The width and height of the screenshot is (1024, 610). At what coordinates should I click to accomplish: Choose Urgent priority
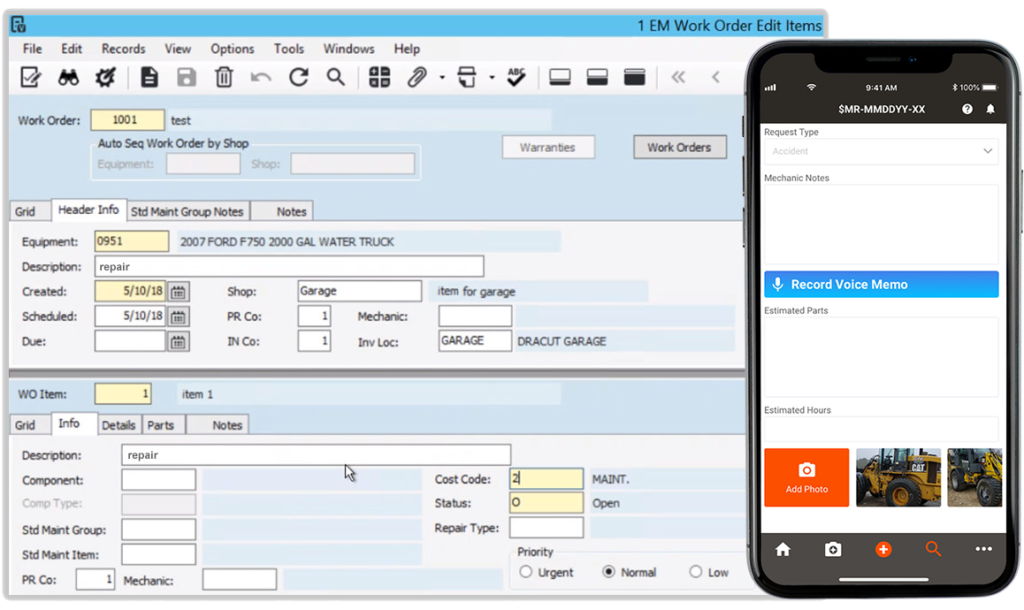click(524, 572)
